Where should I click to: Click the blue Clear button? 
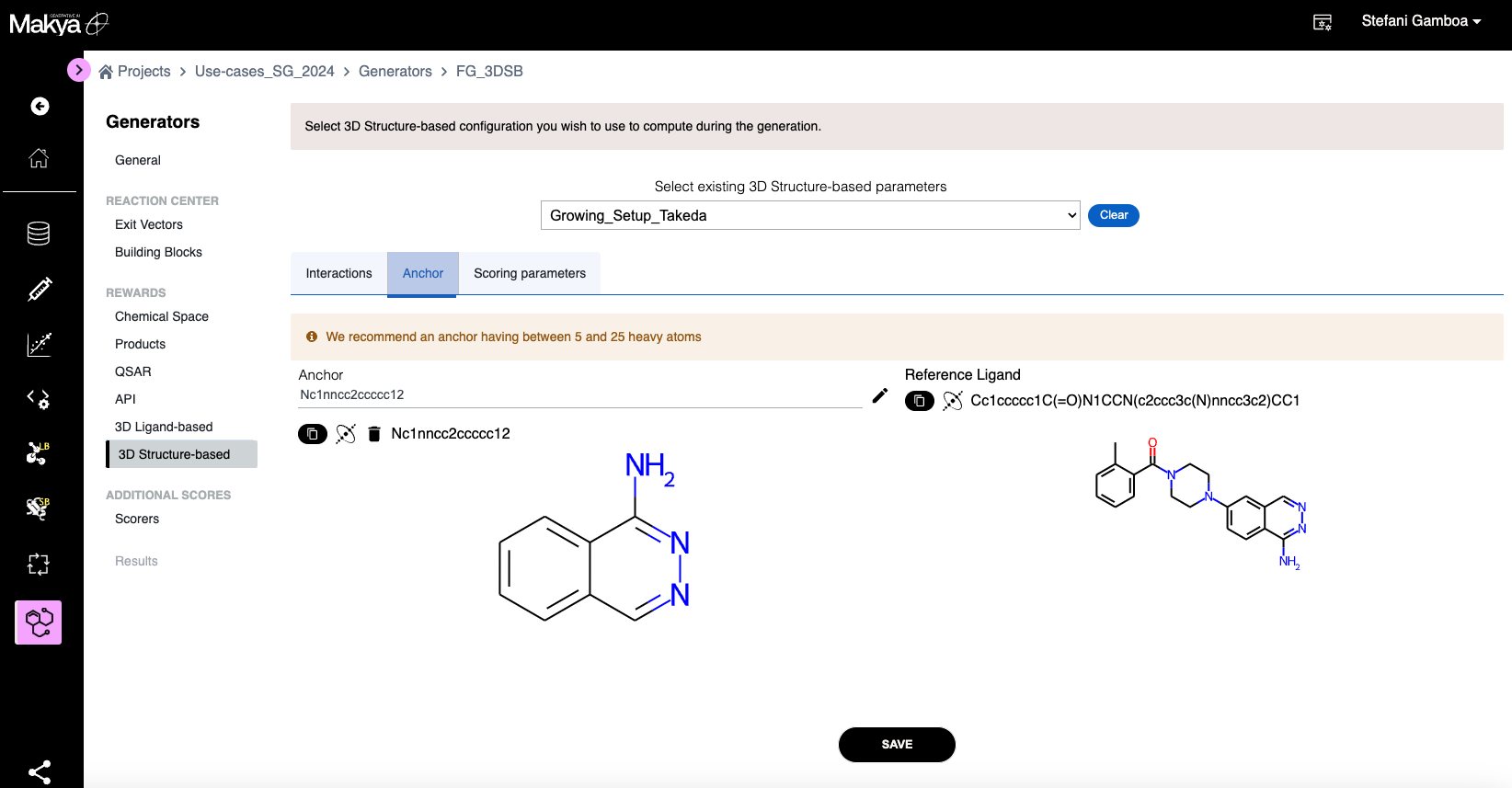click(1113, 215)
